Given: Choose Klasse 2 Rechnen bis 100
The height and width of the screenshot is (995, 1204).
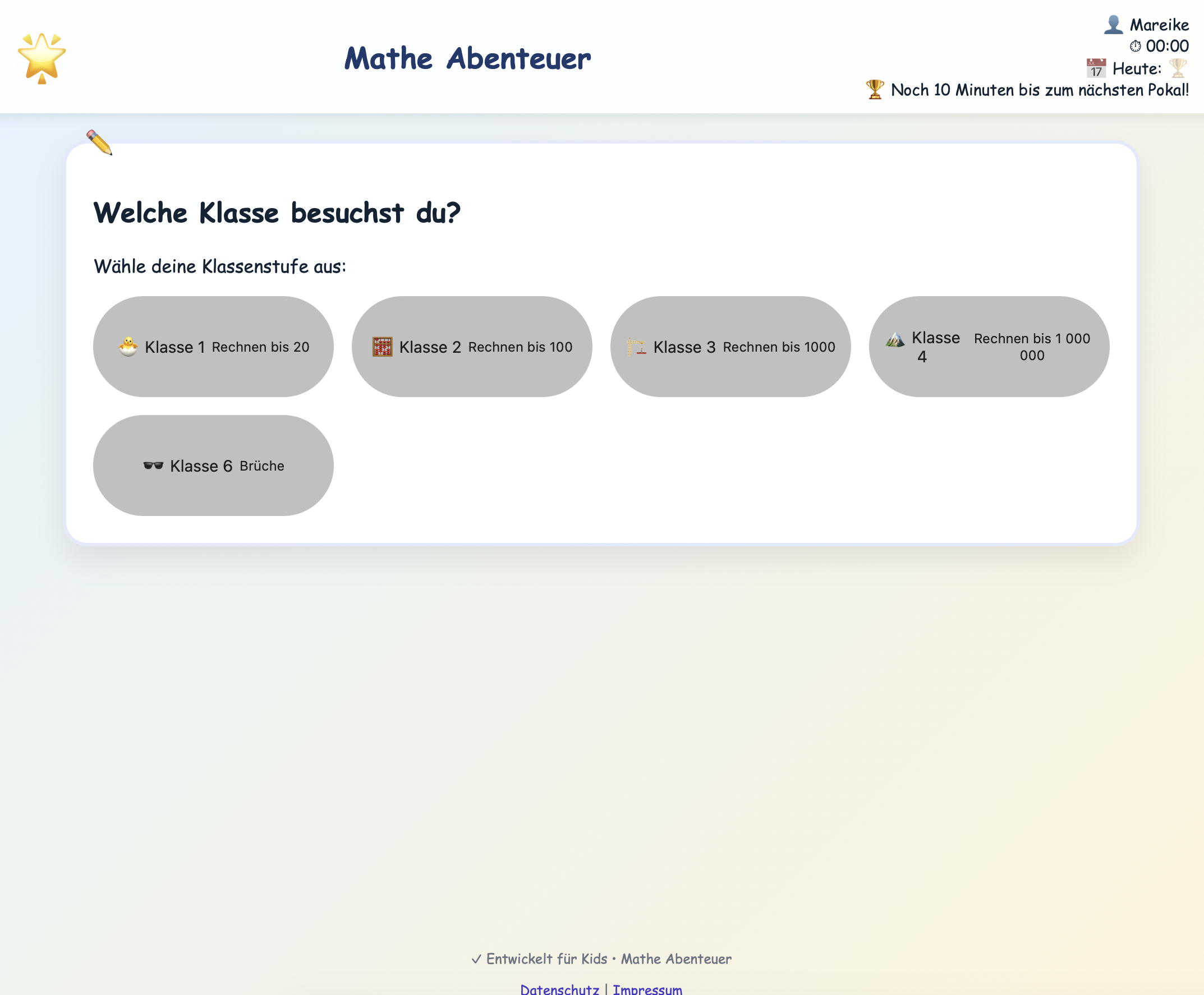Looking at the screenshot, I should point(472,347).
